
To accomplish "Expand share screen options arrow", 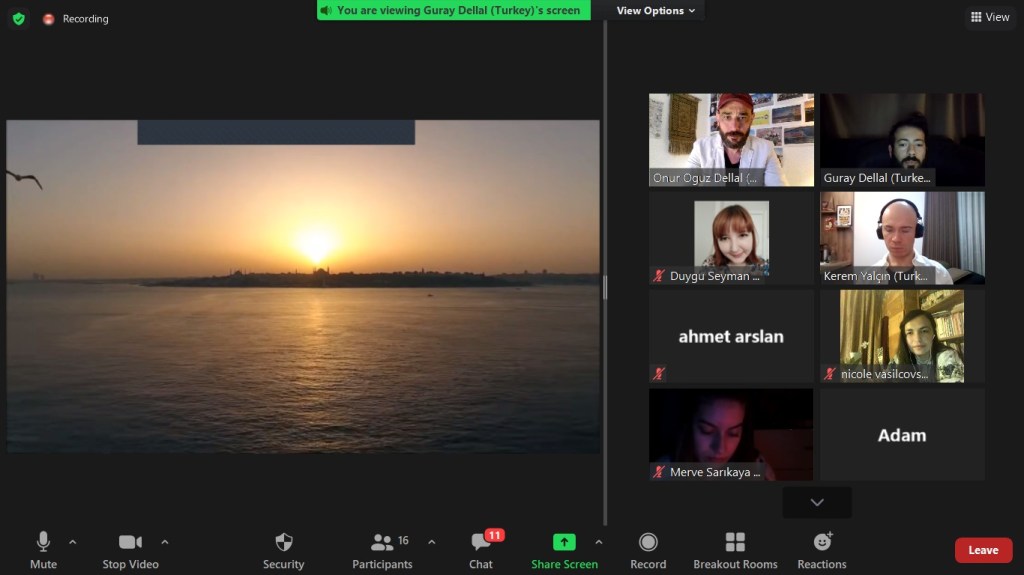I will [599, 542].
